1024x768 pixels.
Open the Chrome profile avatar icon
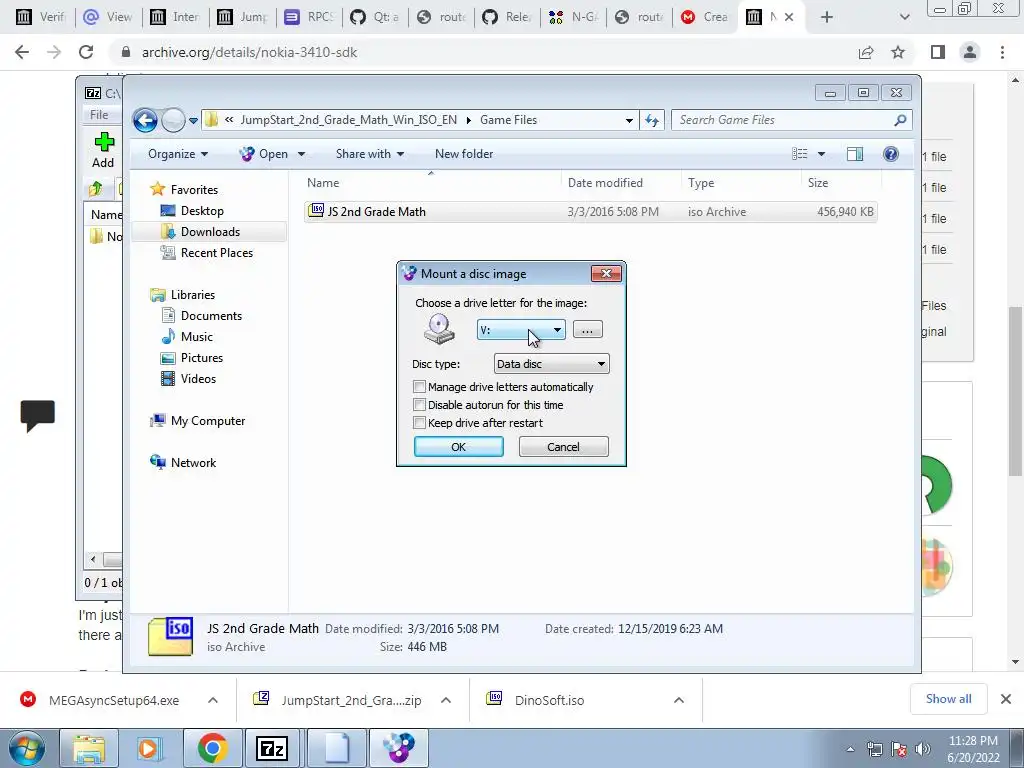pyautogui.click(x=970, y=52)
